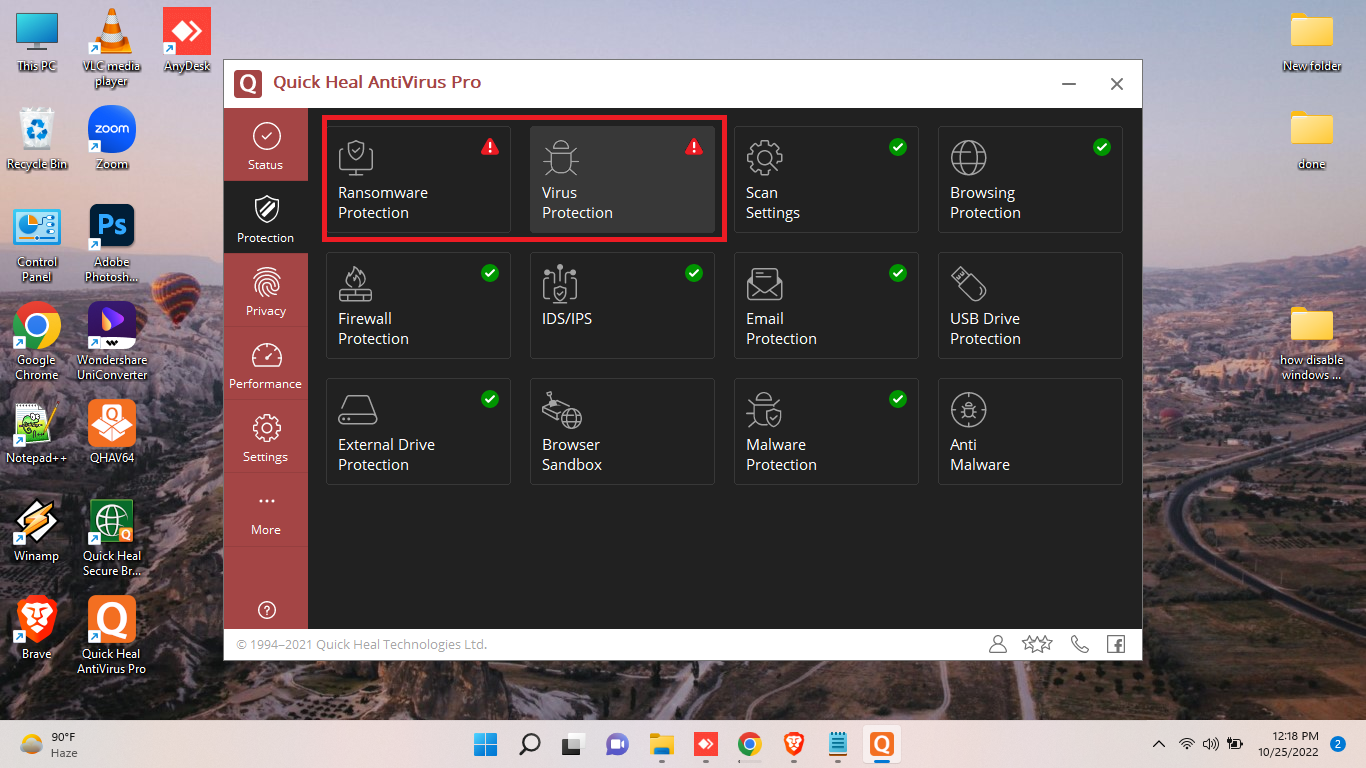Open Scan Settings tile
The height and width of the screenshot is (768, 1366).
coord(826,180)
